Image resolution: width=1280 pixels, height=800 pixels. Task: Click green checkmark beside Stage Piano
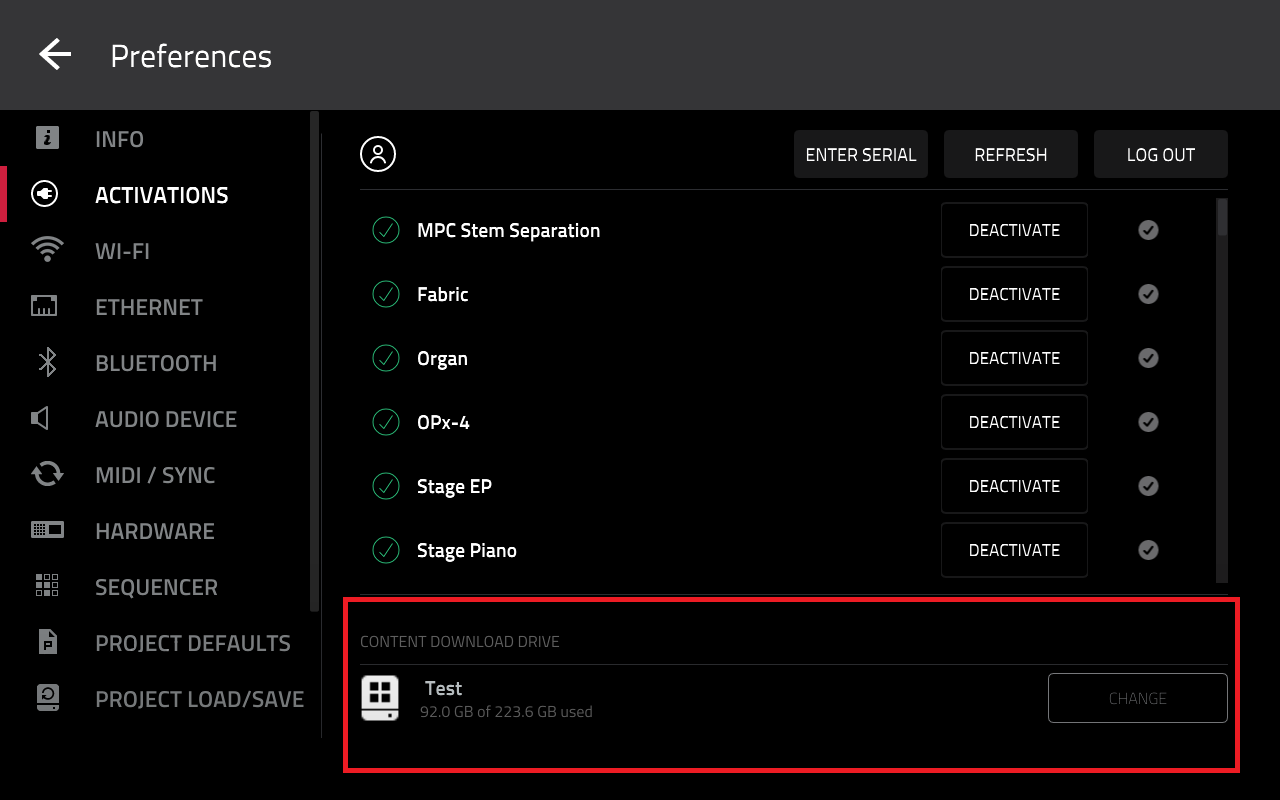[x=386, y=550]
